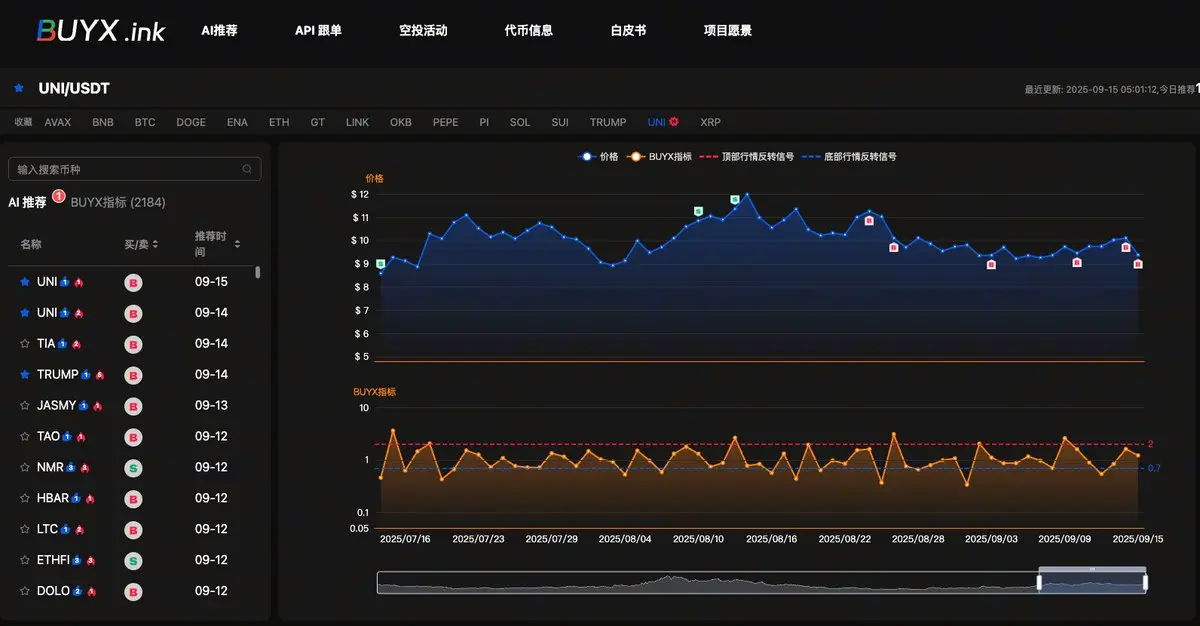Click the last red B marker on chart
The width and height of the screenshot is (1200, 626).
tap(1138, 264)
